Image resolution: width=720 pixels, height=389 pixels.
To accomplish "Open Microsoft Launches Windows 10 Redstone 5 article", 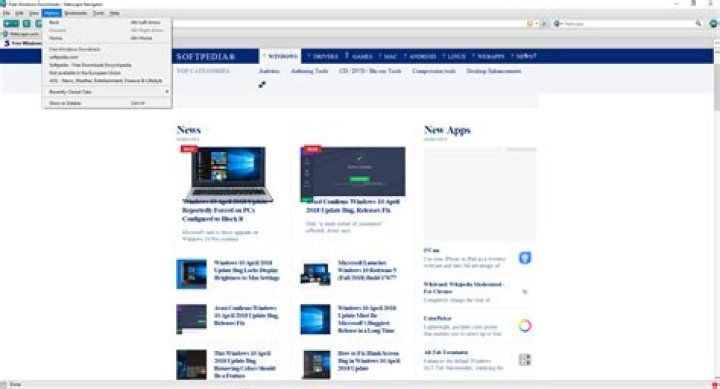I will 367,270.
